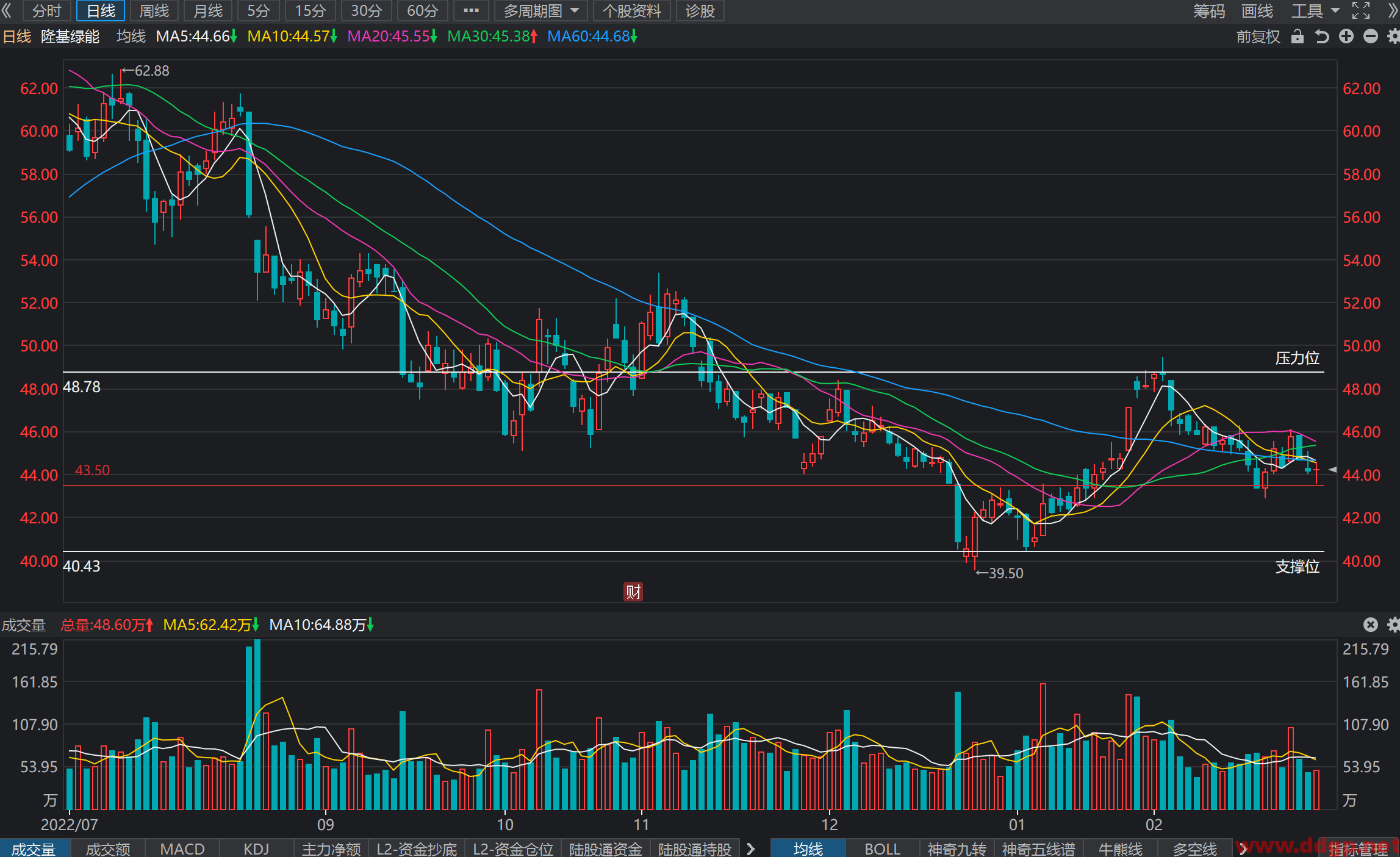Viewport: 1400px width, 857px height.
Task: Open volume panel settings gear
Action: coord(1393,625)
